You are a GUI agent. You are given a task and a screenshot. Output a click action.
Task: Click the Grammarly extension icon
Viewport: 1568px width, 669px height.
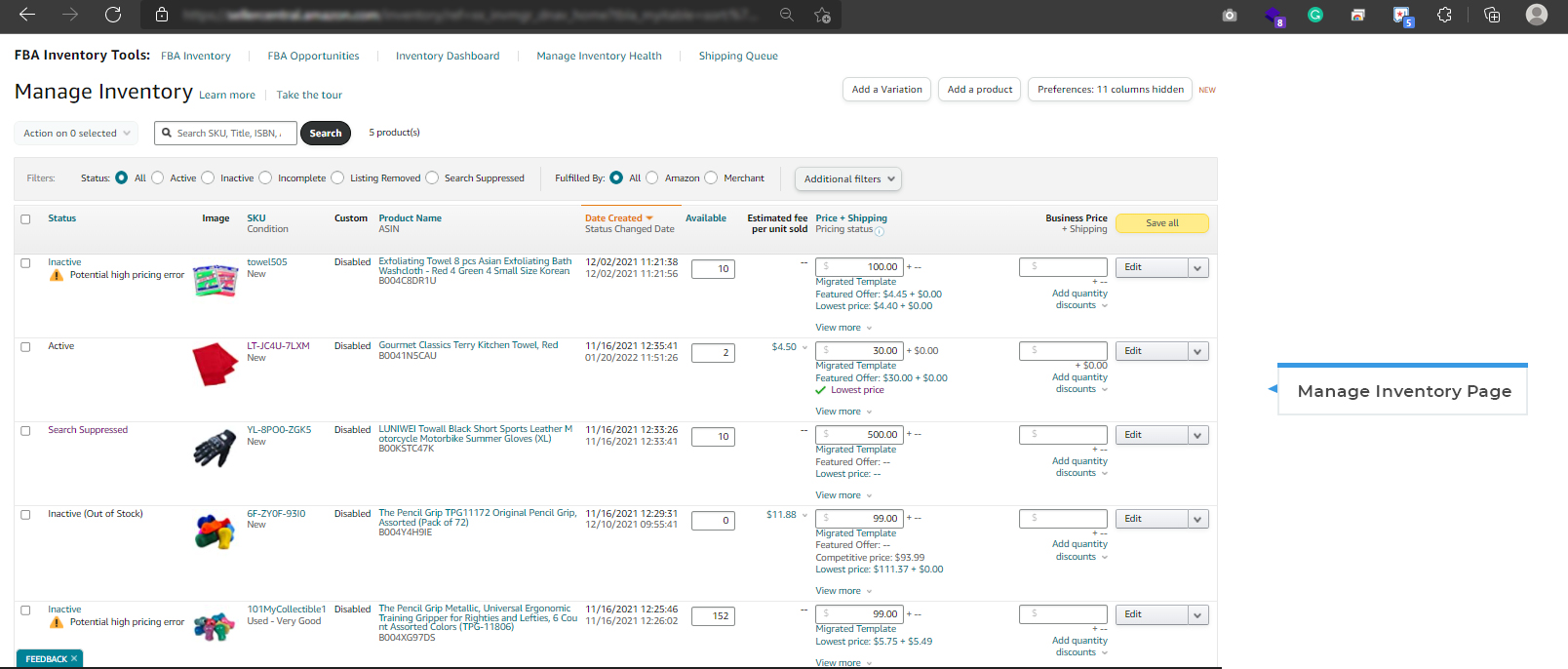(x=1315, y=15)
